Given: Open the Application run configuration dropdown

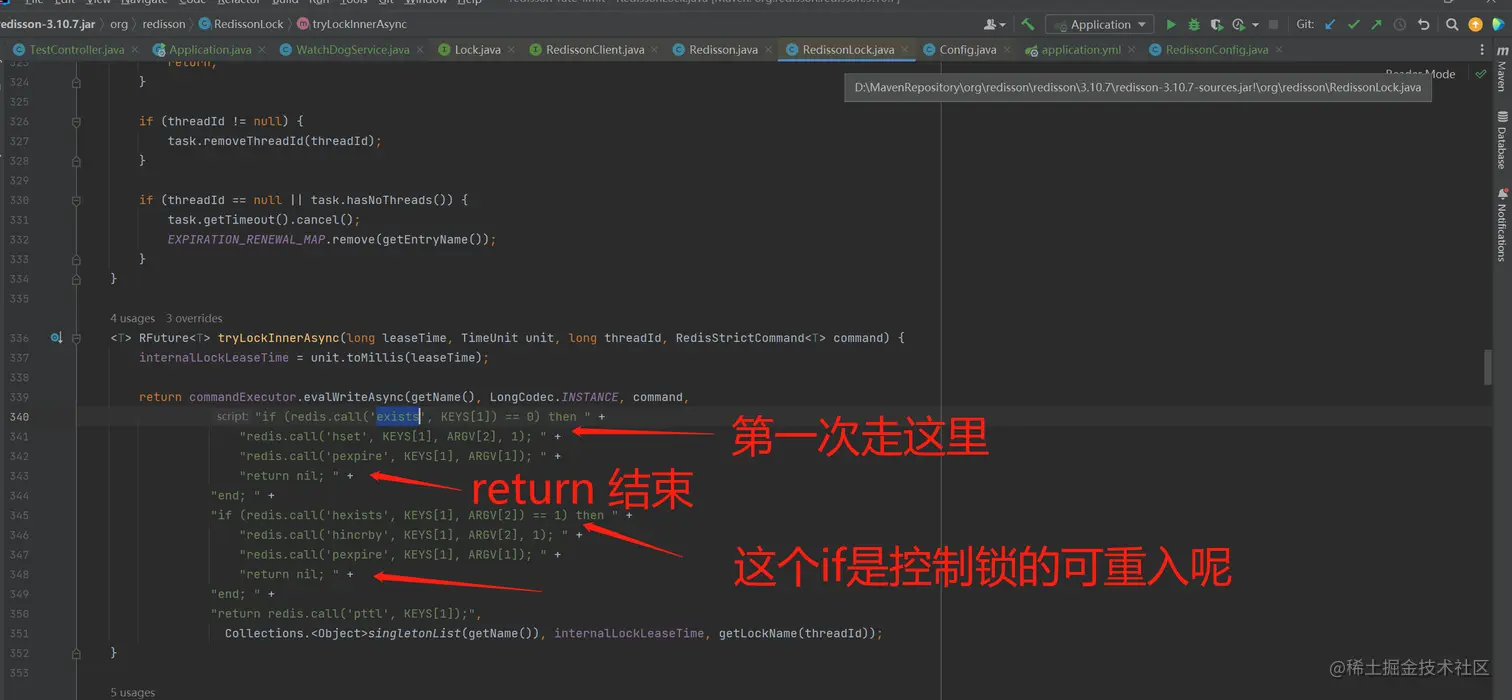Looking at the screenshot, I should 1098,24.
